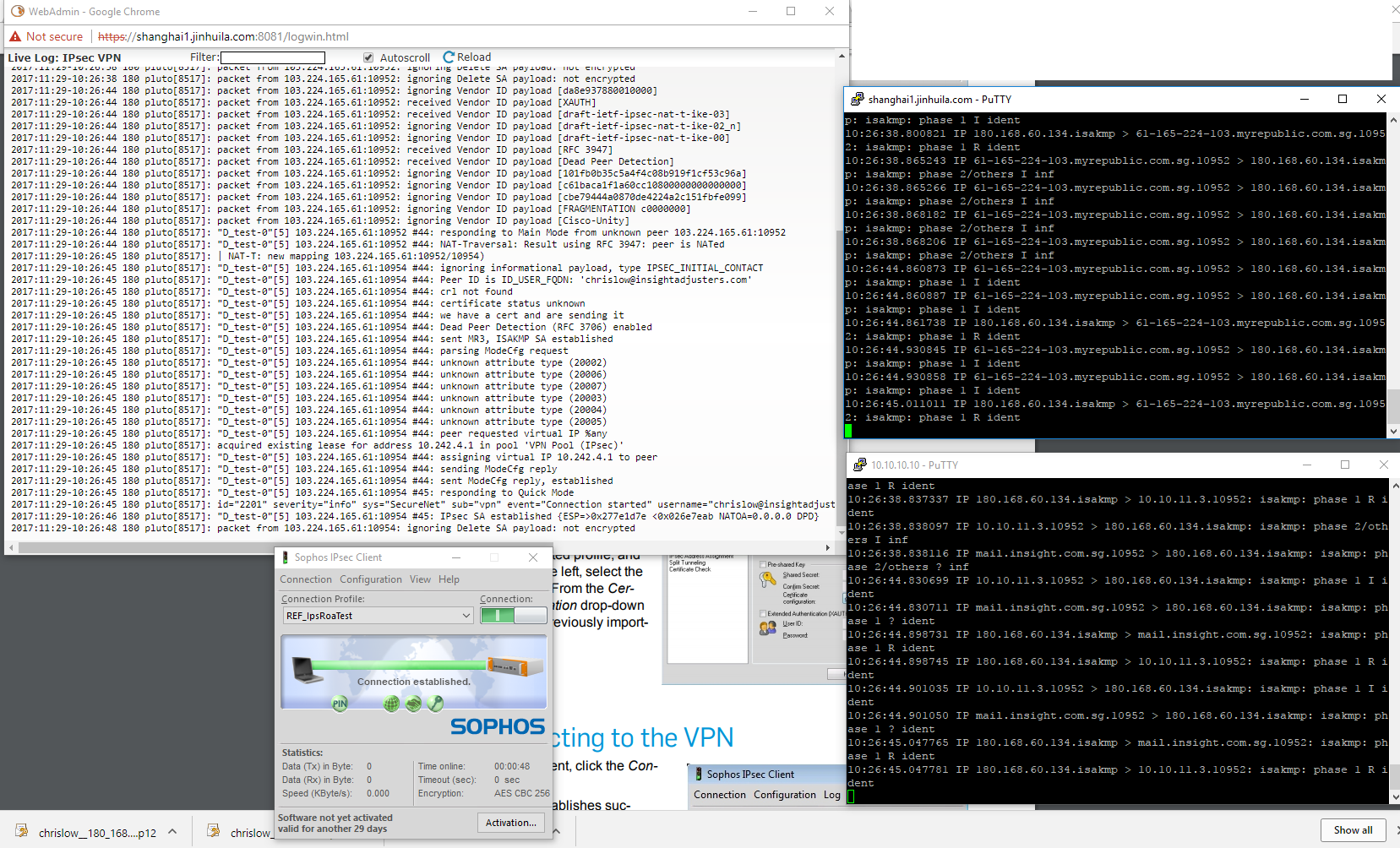The width and height of the screenshot is (1400, 848).
Task: Toggle the Connection switch in Sophos client
Action: [513, 616]
